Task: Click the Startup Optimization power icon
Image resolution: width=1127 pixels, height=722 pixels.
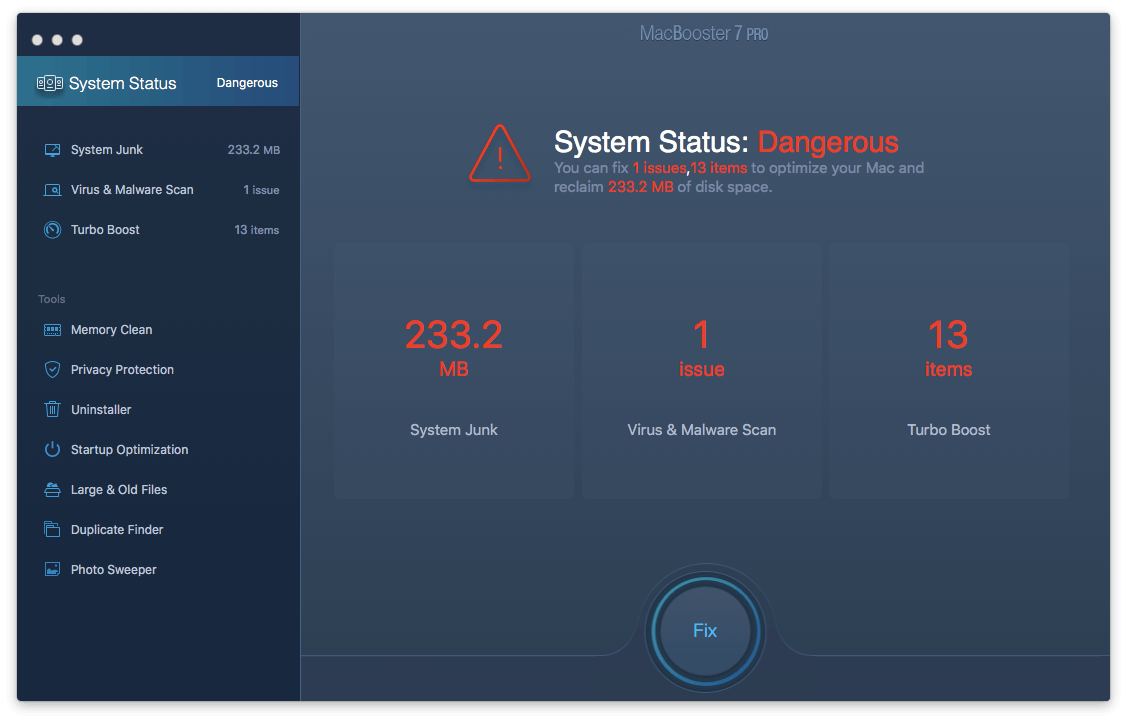Action: [52, 450]
